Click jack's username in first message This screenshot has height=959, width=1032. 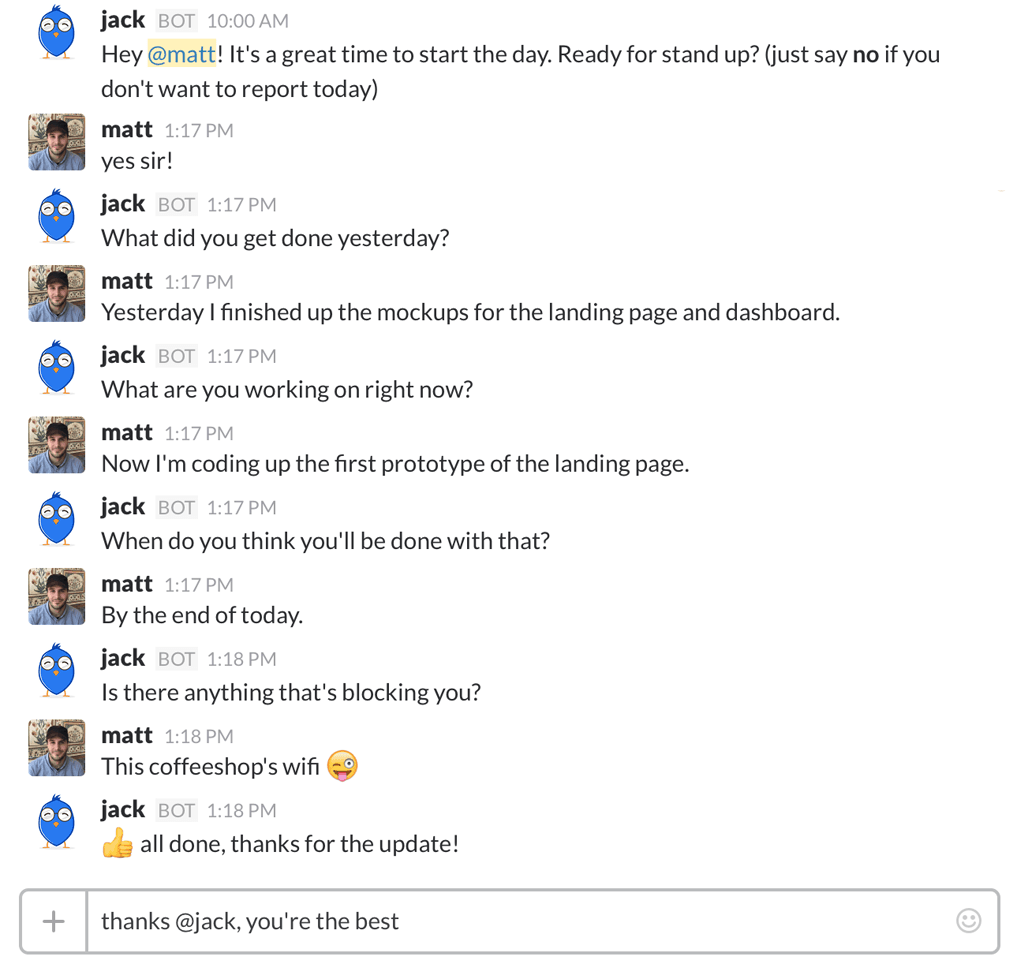pos(123,20)
